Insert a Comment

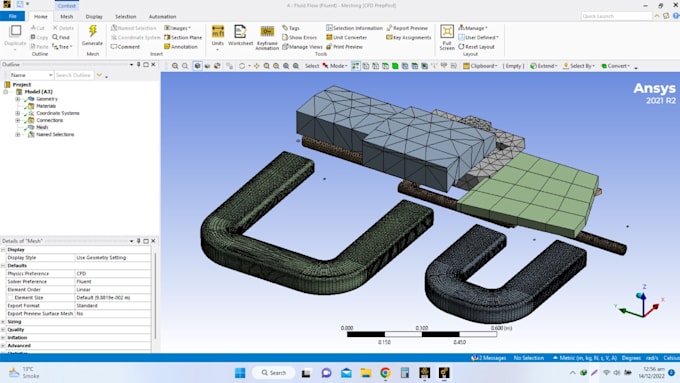[125, 46]
